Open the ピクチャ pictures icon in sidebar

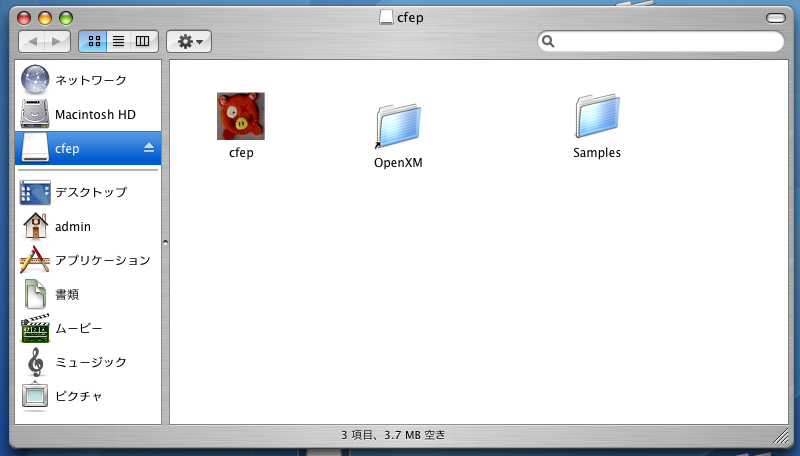coord(35,396)
